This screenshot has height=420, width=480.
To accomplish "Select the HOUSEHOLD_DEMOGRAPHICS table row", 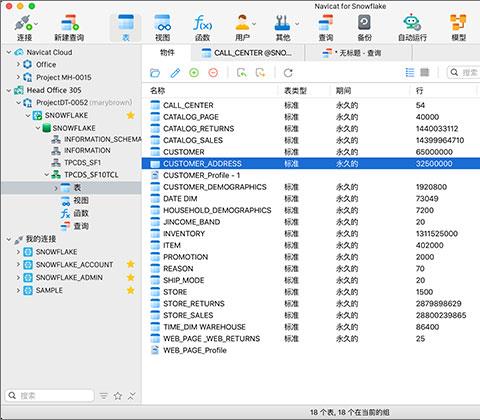I will 311,210.
